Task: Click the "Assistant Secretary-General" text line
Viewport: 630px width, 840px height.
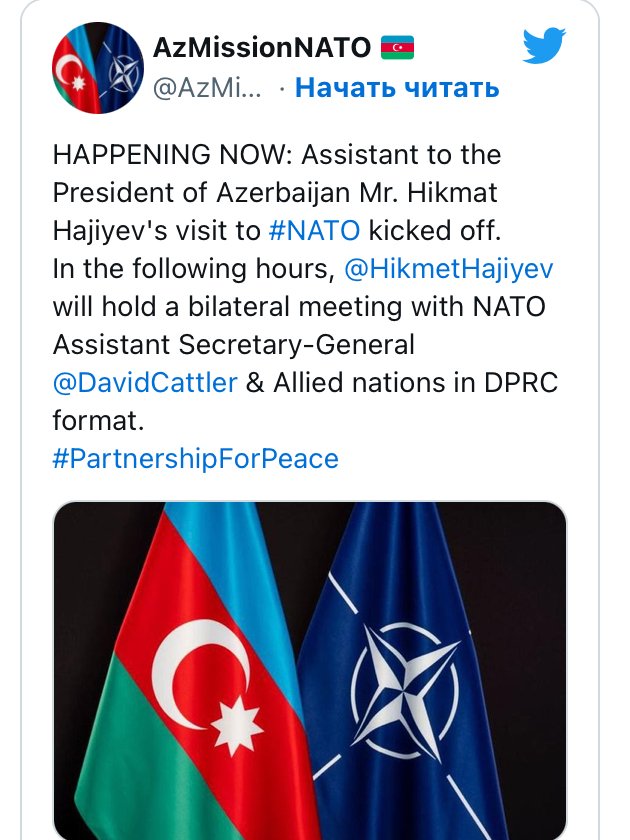Action: [x=233, y=344]
